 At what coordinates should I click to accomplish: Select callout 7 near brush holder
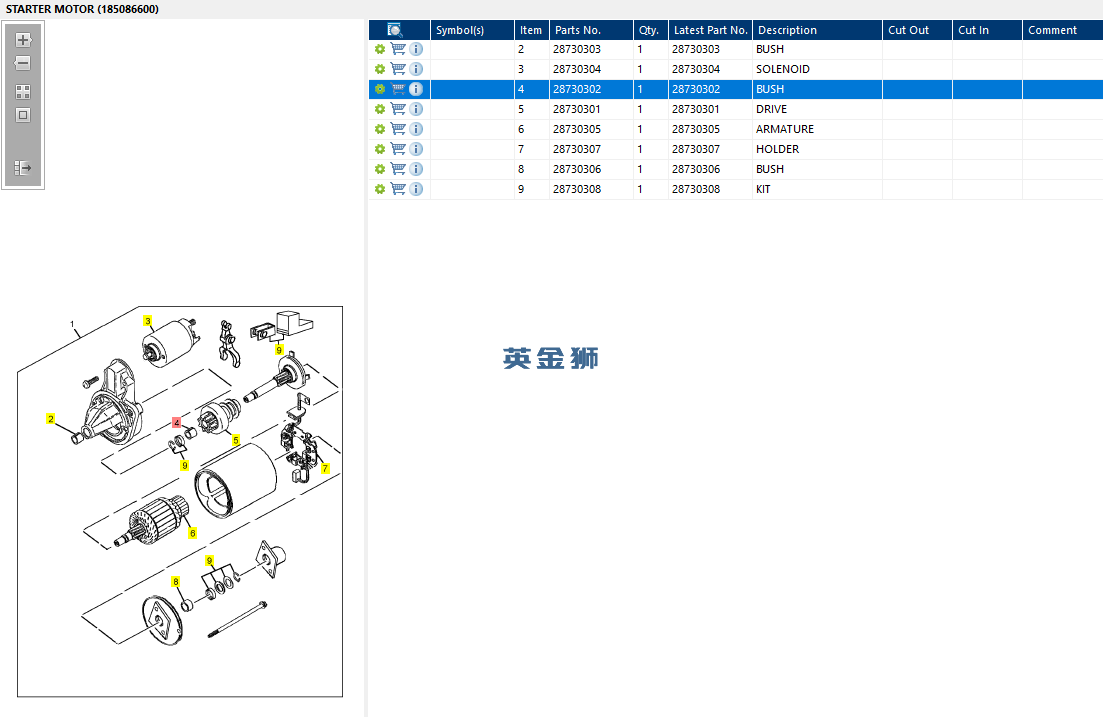click(x=325, y=468)
